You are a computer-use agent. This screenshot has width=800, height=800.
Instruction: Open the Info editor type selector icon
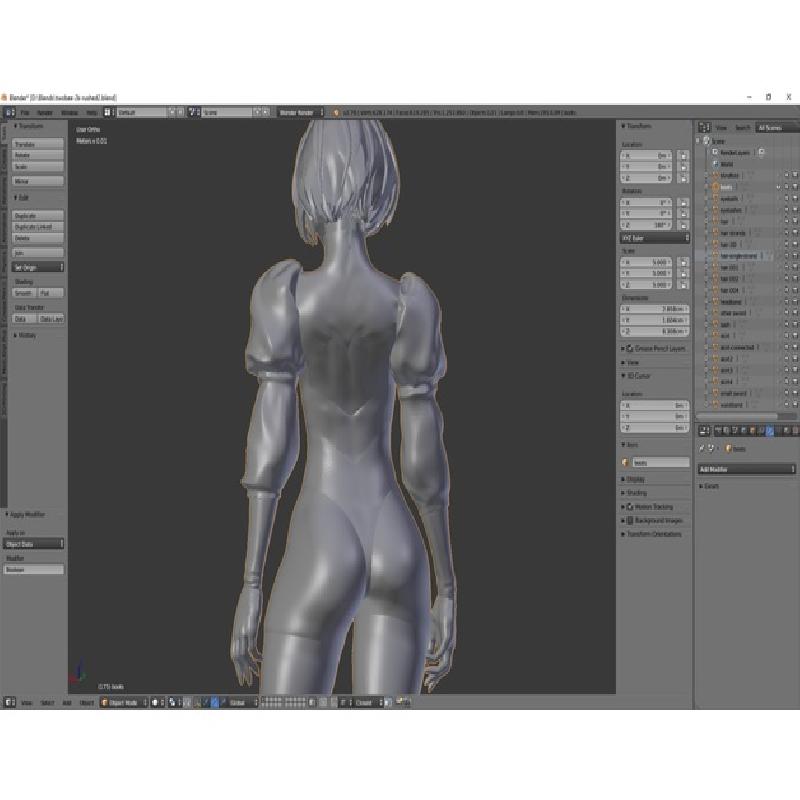pyautogui.click(x=10, y=112)
